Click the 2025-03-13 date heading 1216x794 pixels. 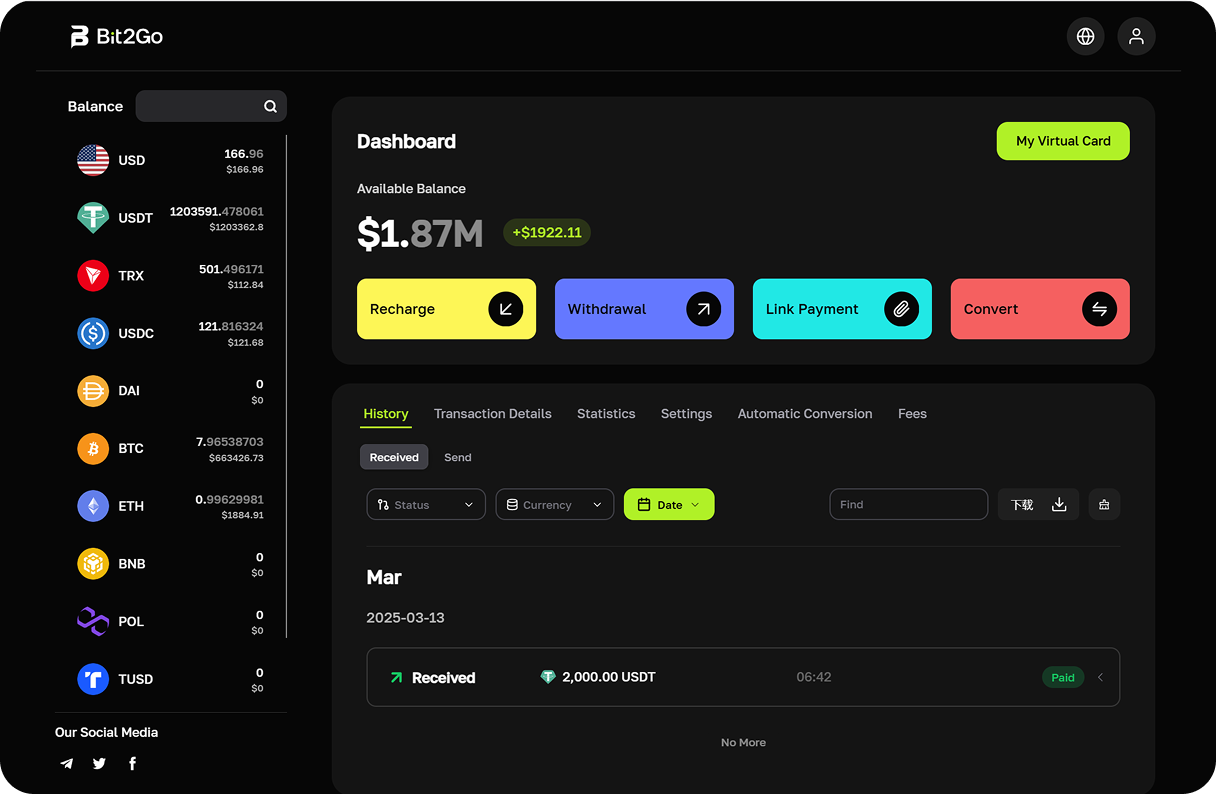click(x=405, y=617)
